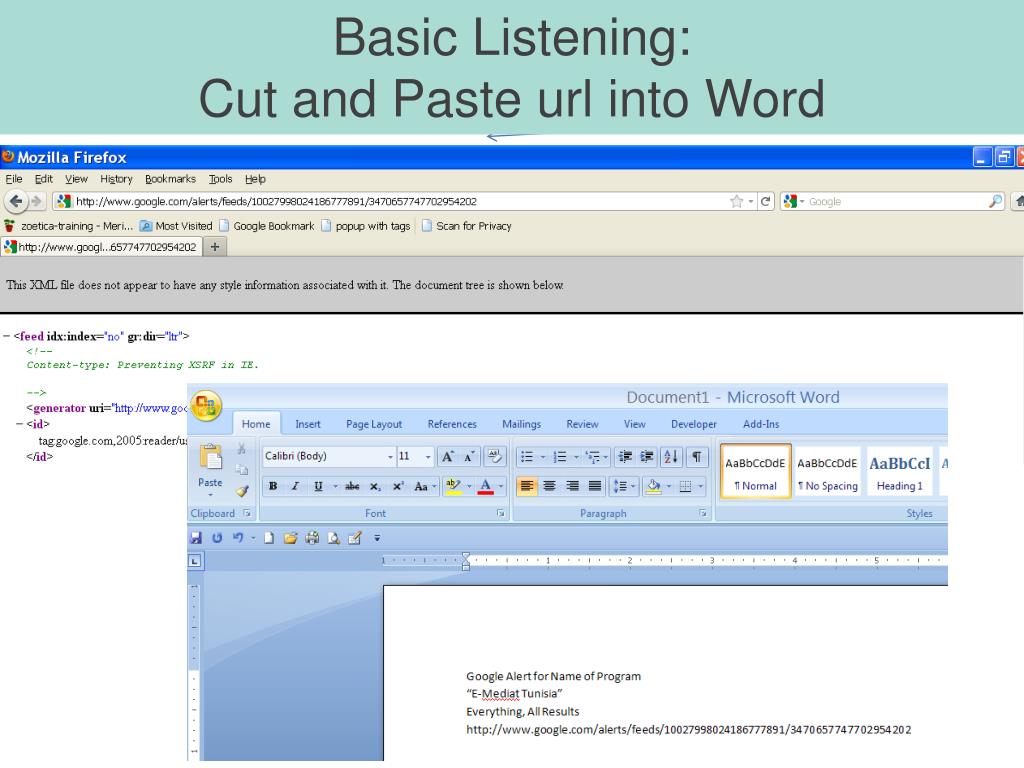Toggle Justify alignment
1024x768 pixels.
[595, 487]
